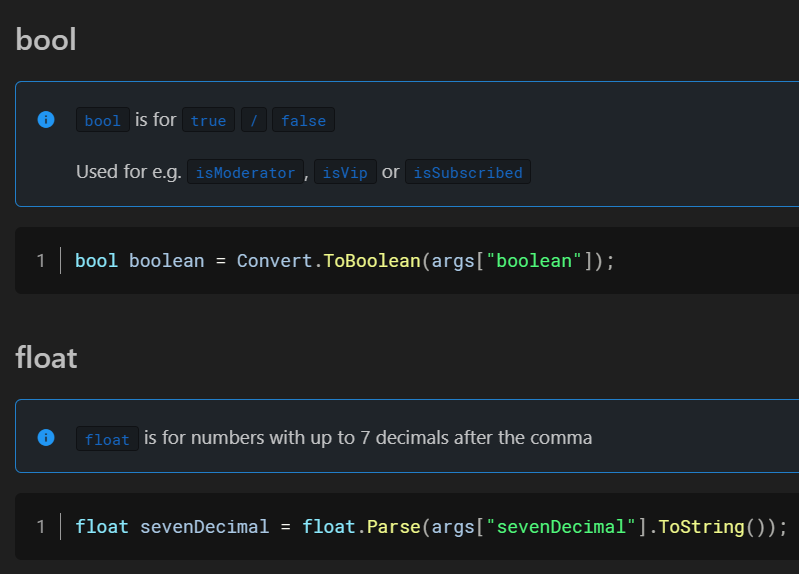Viewport: 799px width, 574px height.
Task: Click the isModerator code tag
Action: pos(245,172)
